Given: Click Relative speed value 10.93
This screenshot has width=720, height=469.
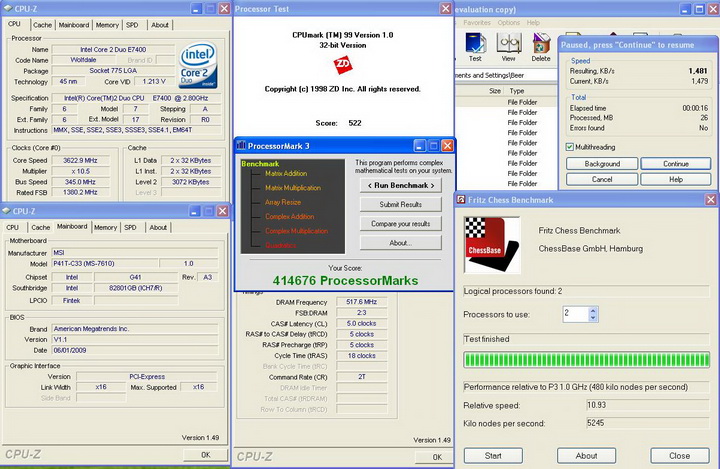Looking at the screenshot, I should [x=647, y=405].
